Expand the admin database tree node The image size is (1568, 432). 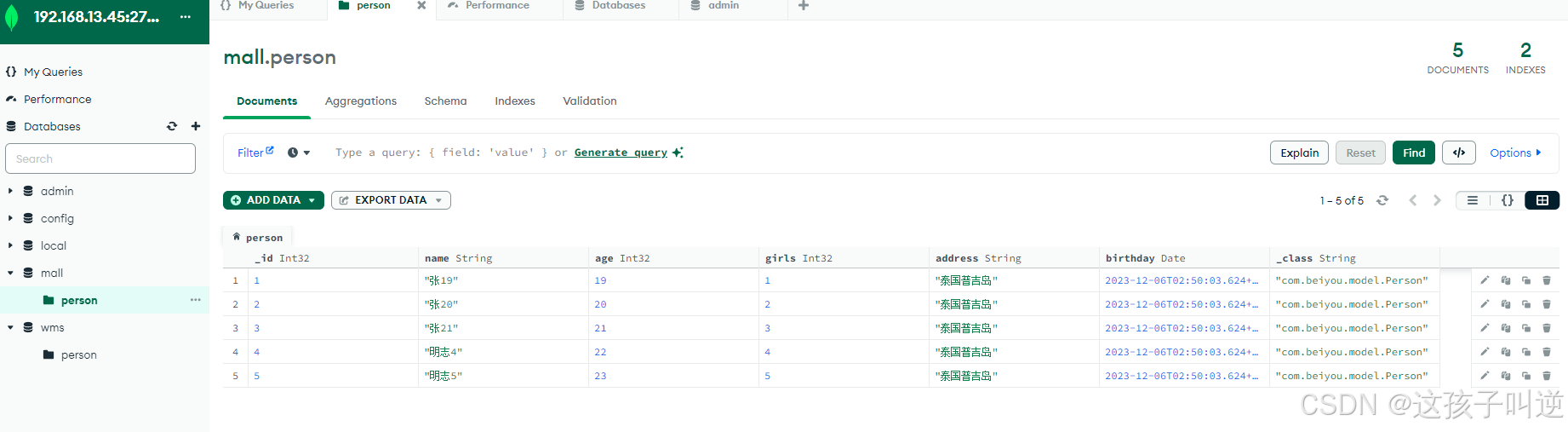pyautogui.click(x=10, y=191)
